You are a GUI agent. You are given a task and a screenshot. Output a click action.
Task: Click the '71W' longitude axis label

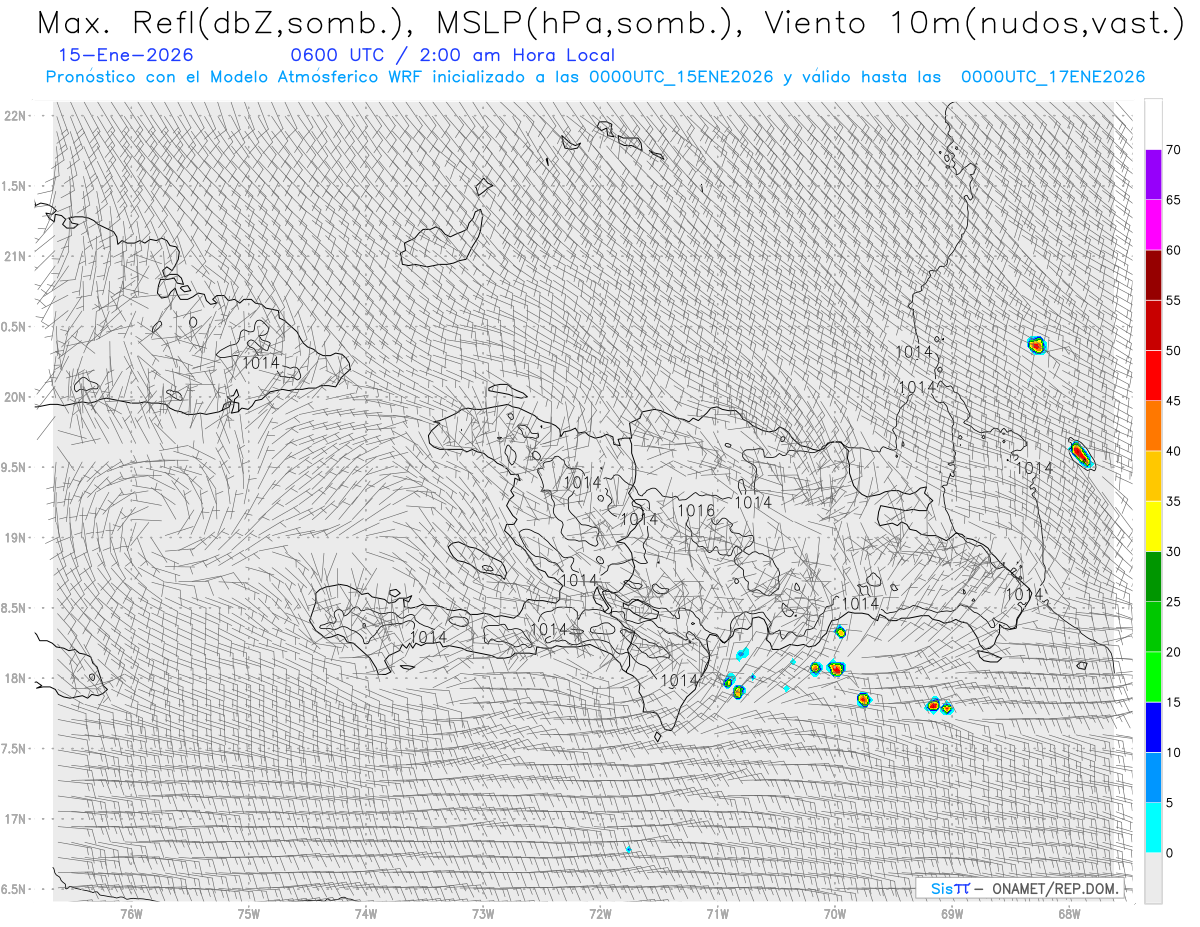coord(717,913)
